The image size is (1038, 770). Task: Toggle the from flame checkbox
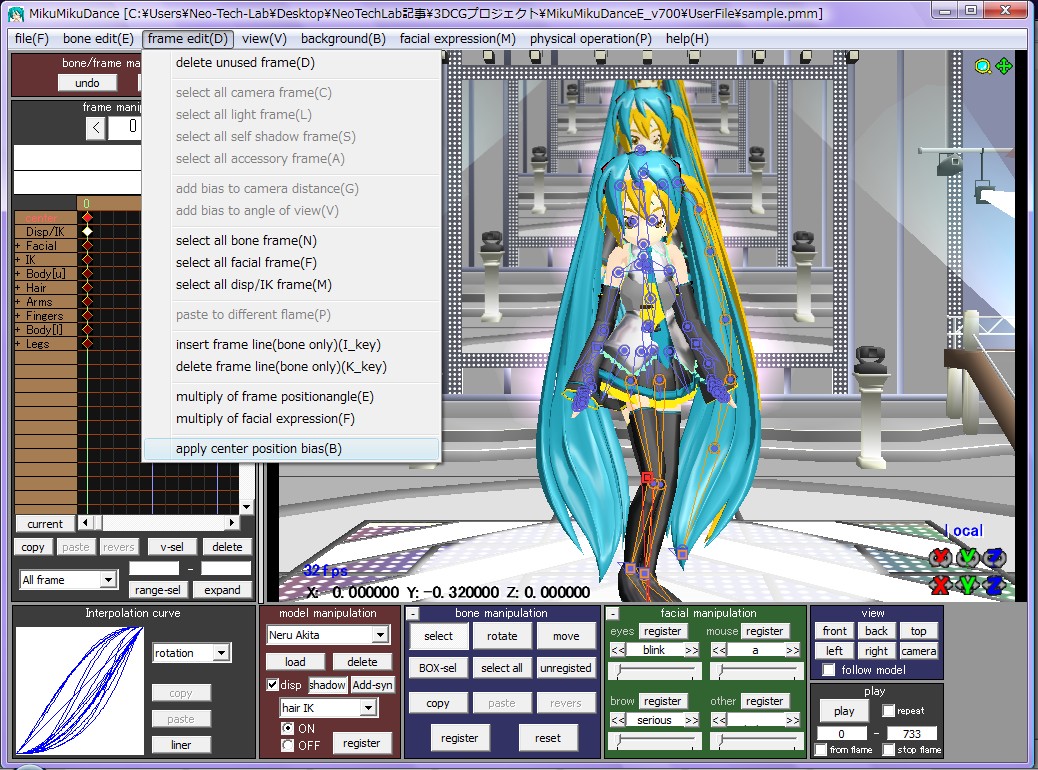(822, 749)
